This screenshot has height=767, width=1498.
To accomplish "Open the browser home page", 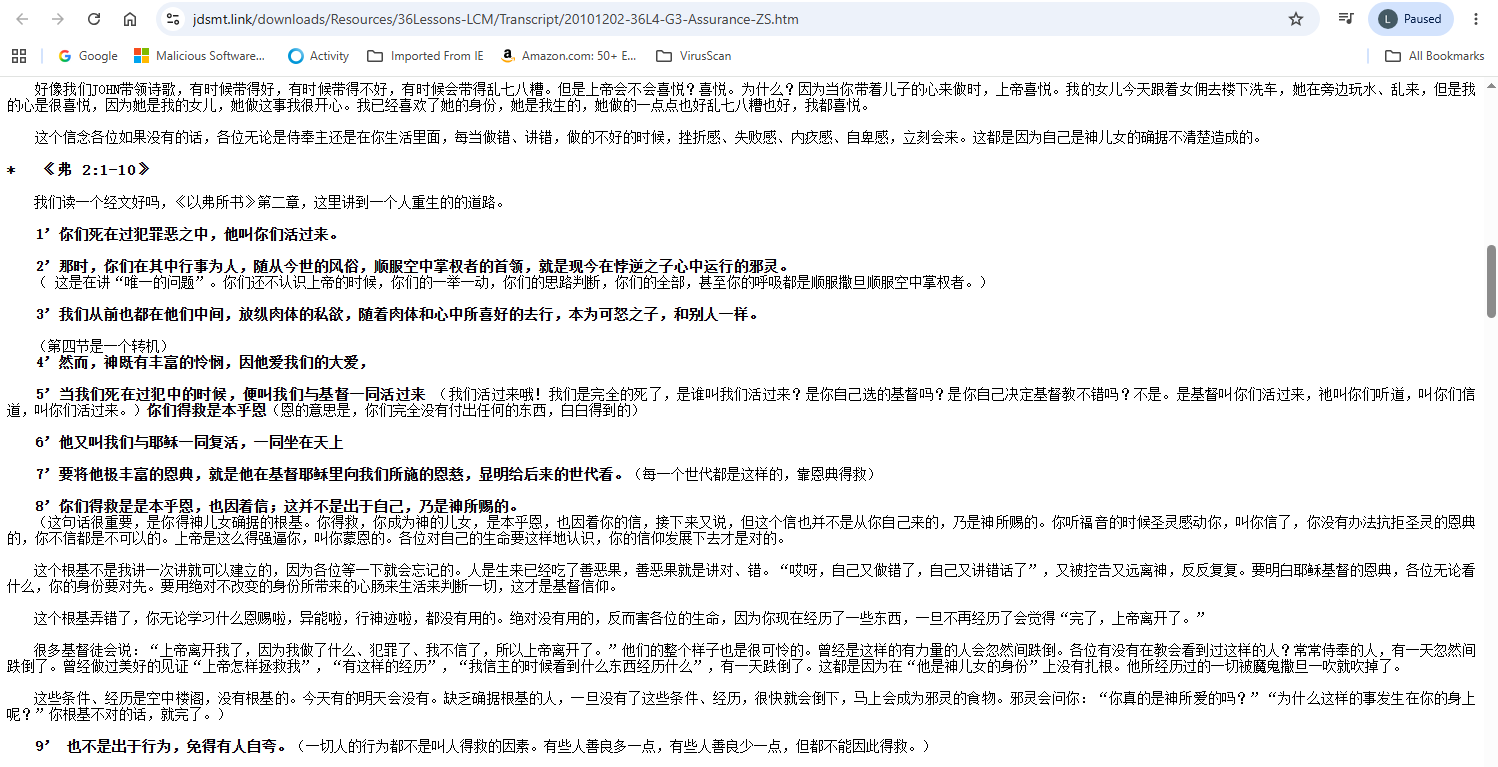I will click(130, 19).
